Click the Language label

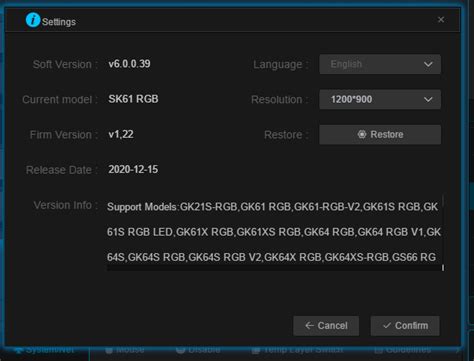tap(281, 65)
